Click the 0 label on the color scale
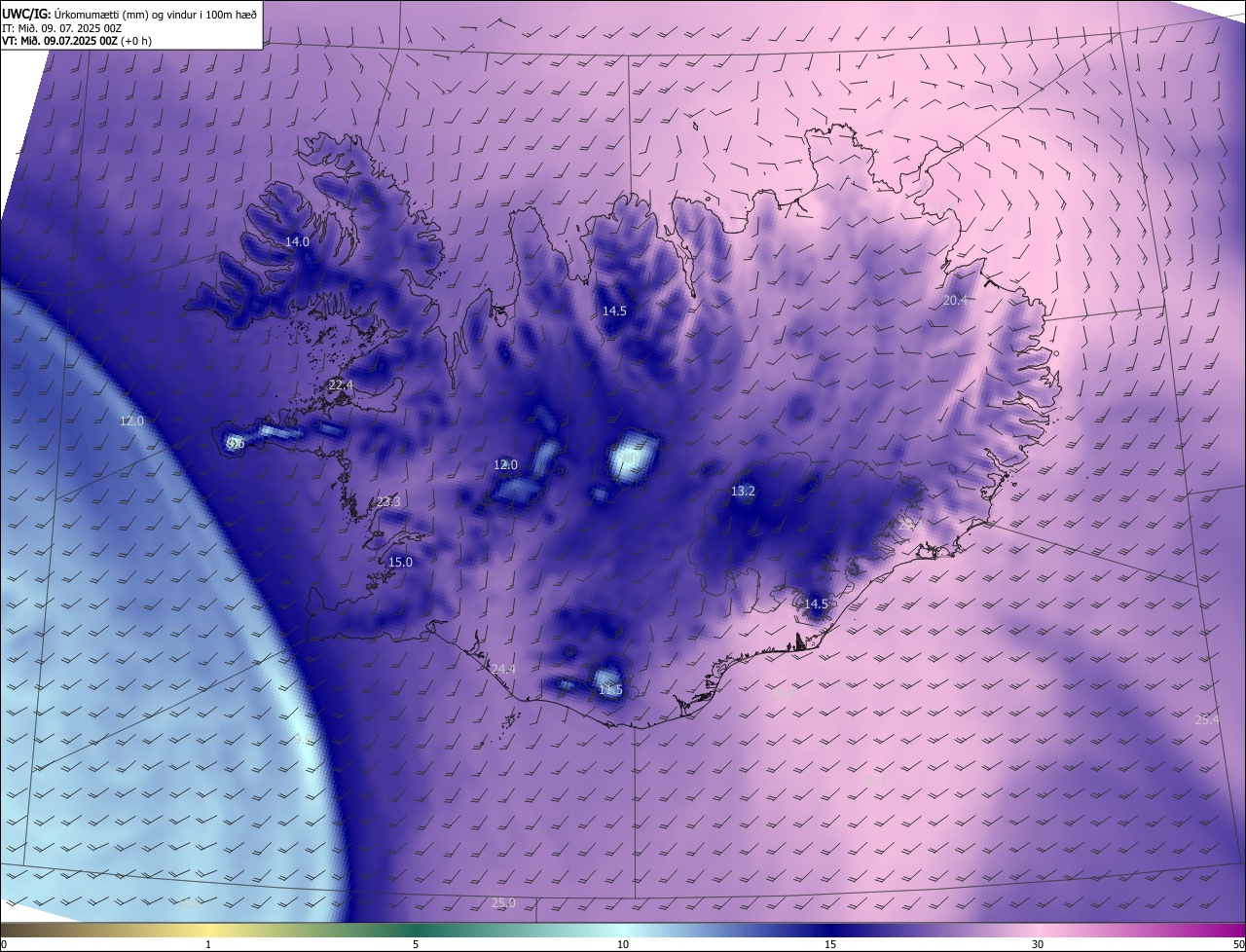The image size is (1246, 952). click(3, 944)
